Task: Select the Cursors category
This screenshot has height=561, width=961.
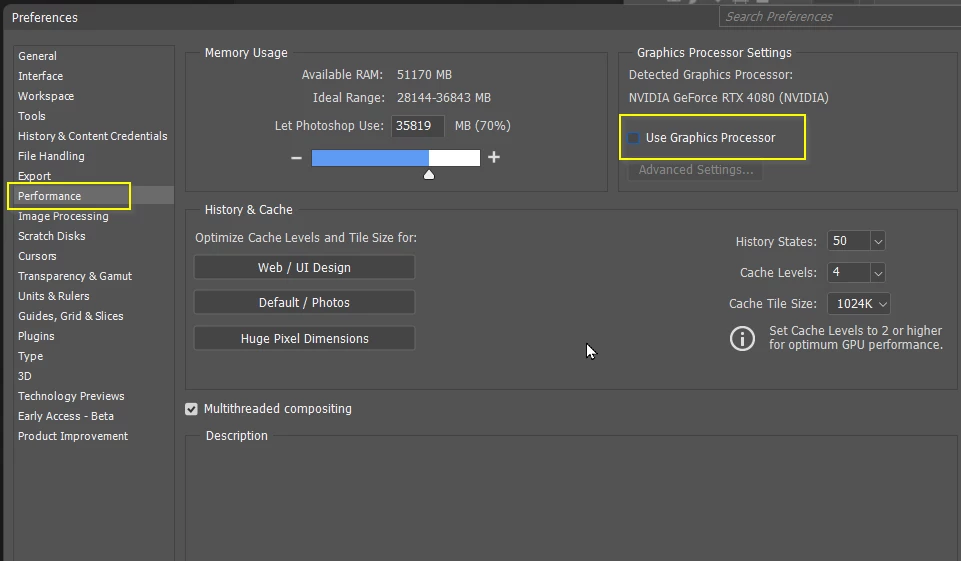Action: 37,256
